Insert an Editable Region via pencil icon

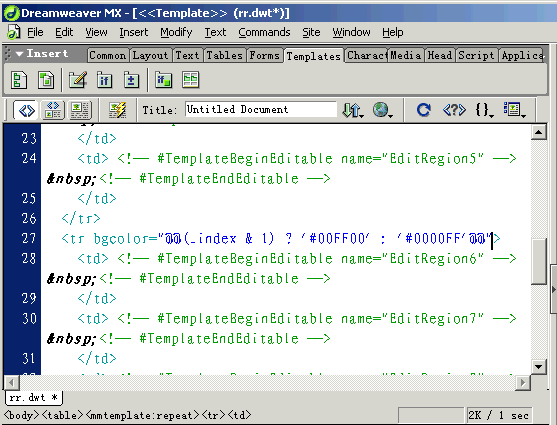(x=77, y=80)
